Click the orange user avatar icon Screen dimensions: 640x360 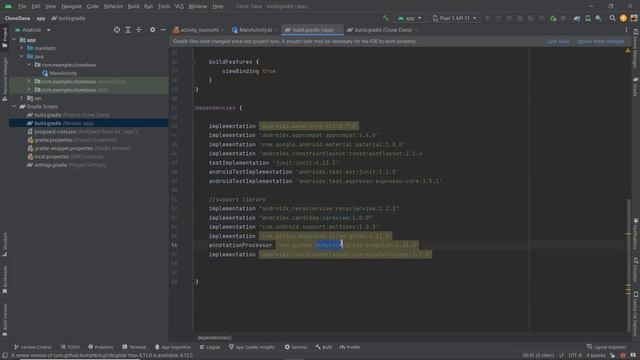click(623, 18)
